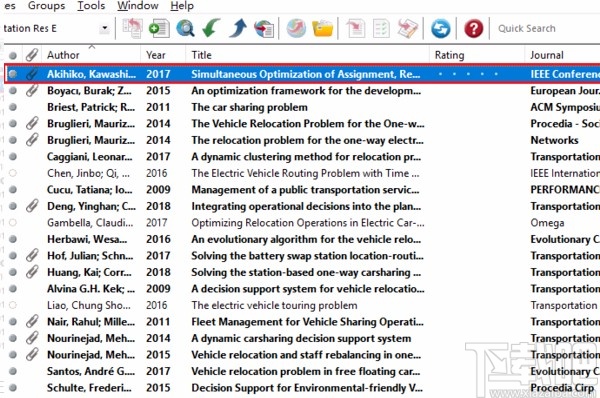Click the paperclip on the Deng, Yinghan row
The image size is (600, 398).
click(x=32, y=206)
